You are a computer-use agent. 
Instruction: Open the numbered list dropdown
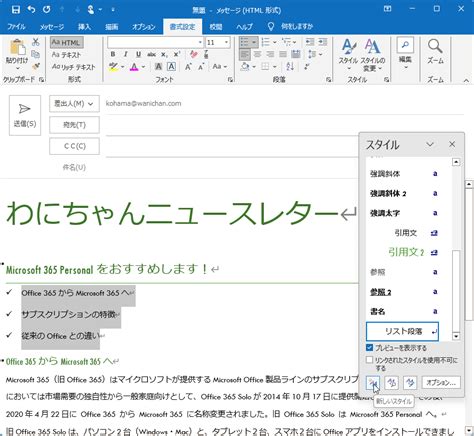[x=275, y=42]
